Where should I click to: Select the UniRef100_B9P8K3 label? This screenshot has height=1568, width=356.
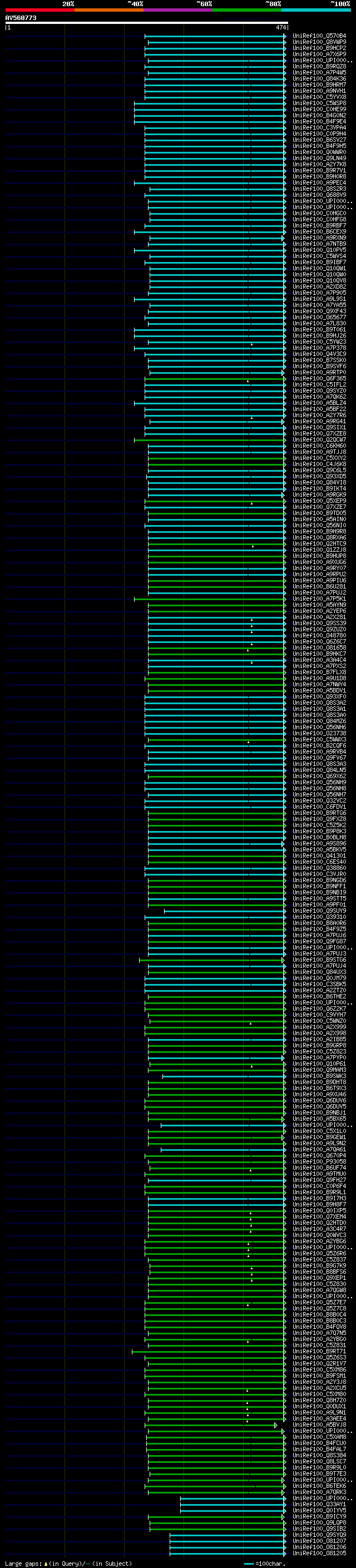point(319,832)
